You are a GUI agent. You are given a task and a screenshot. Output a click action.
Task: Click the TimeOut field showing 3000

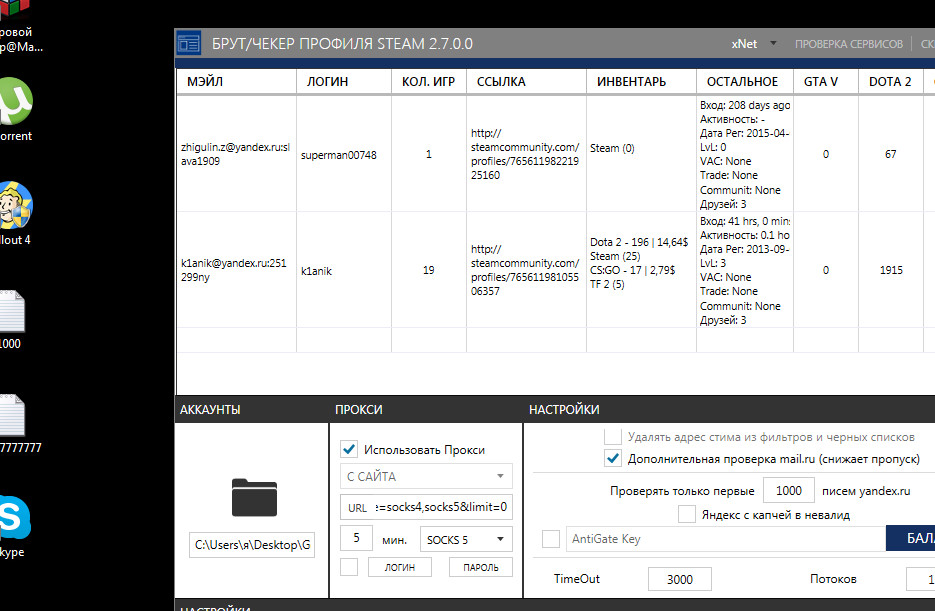(679, 579)
